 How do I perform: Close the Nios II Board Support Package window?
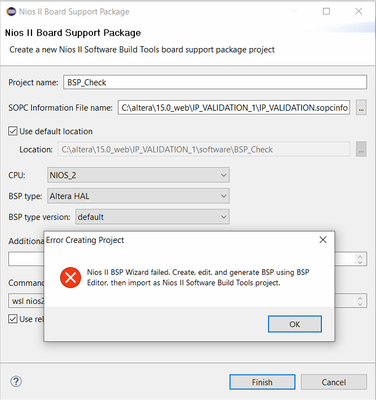pyautogui.click(x=359, y=11)
